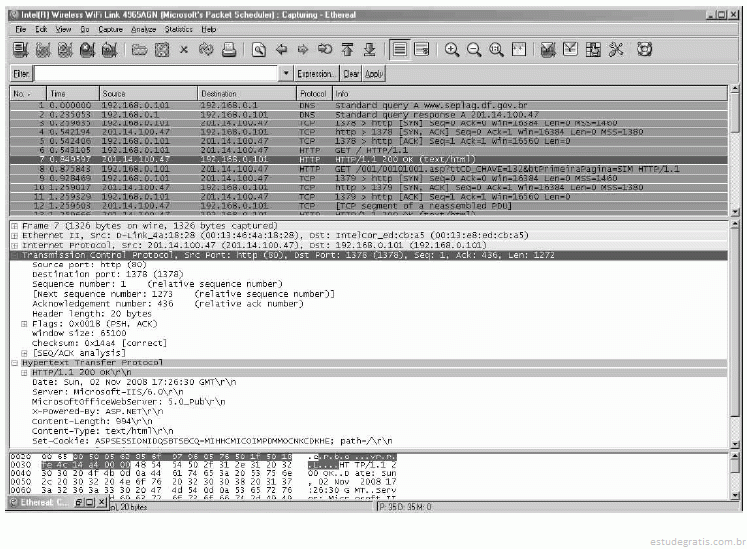Click the Apply filter button
Image resolution: width=747 pixels, height=549 pixels.
click(x=374, y=74)
